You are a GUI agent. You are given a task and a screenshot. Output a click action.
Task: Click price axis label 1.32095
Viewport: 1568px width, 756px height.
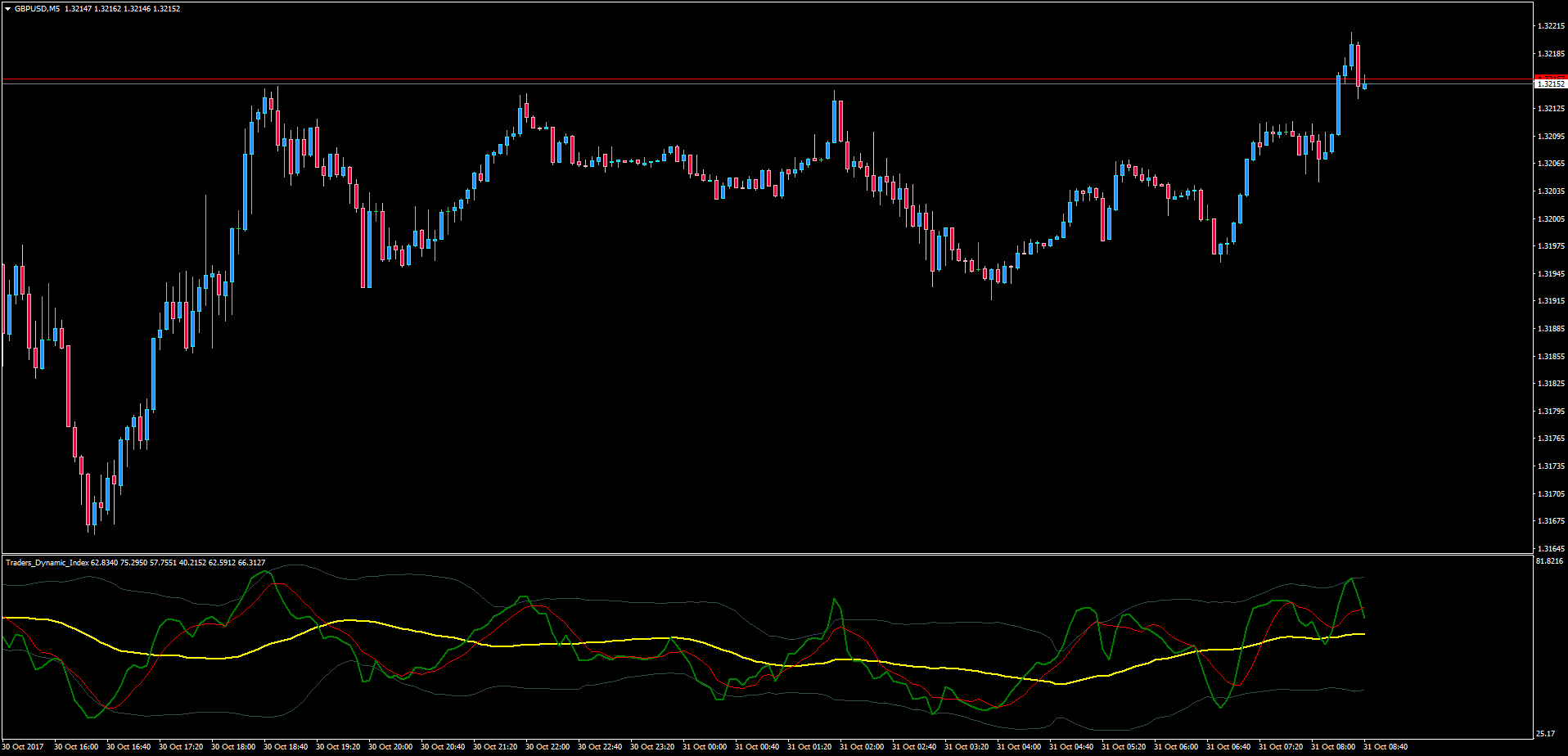click(1551, 137)
